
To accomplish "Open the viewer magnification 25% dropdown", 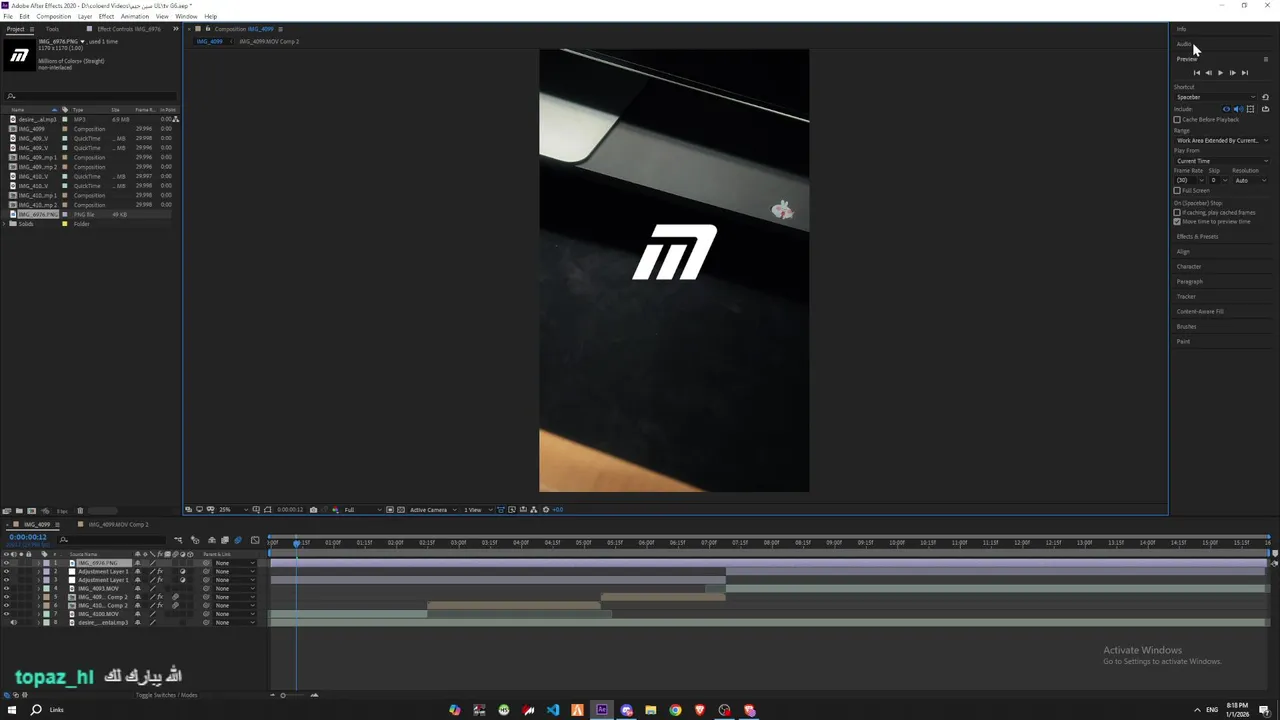I will [233, 510].
